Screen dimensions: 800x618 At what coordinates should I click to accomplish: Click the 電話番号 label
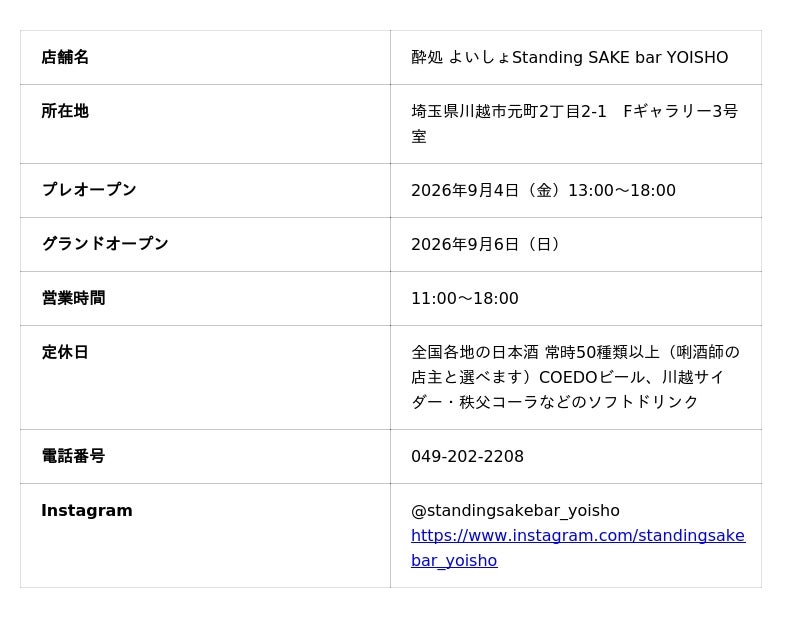(73, 456)
